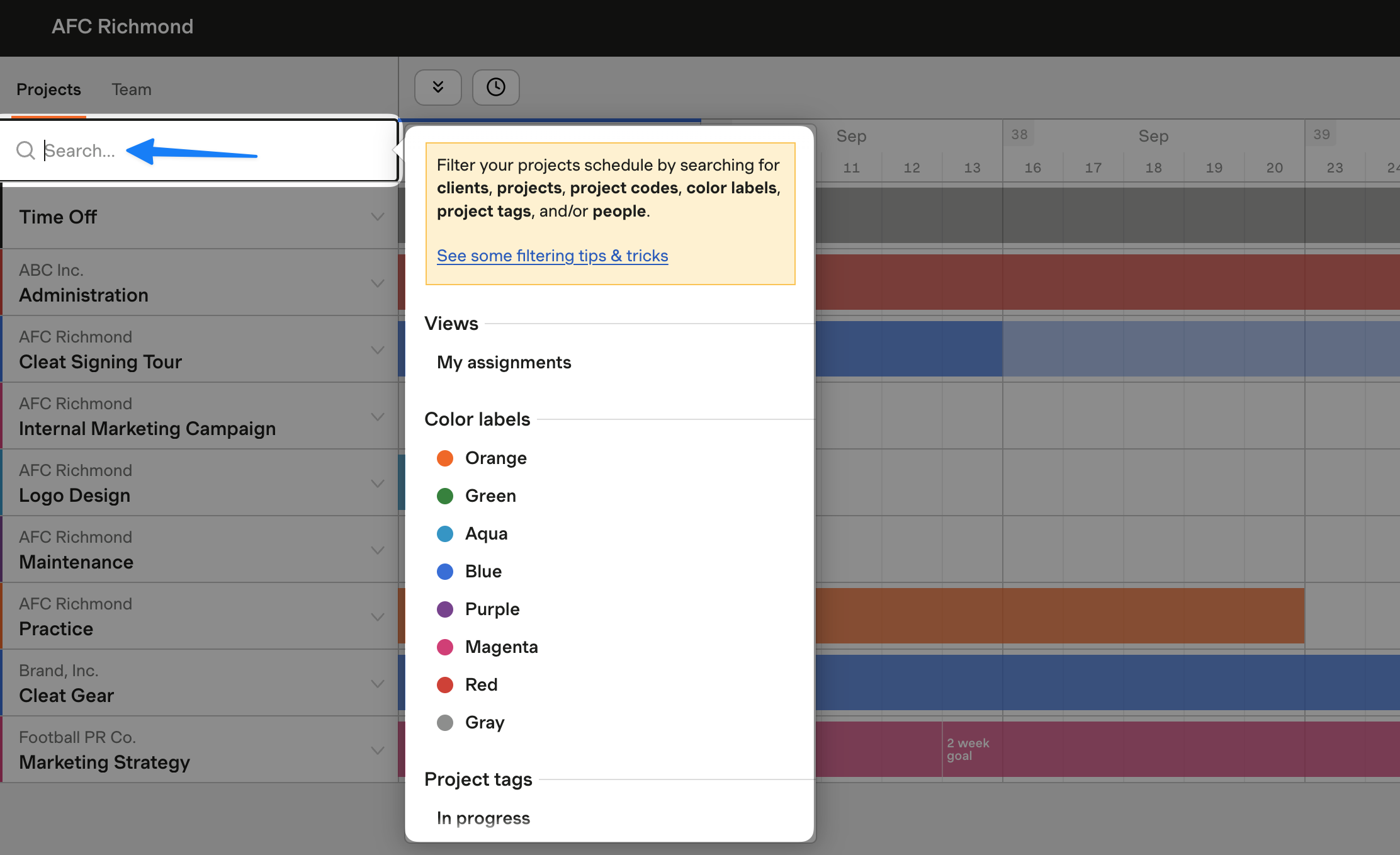Filter by the Purple color label
This screenshot has width=1400, height=855.
(478, 609)
